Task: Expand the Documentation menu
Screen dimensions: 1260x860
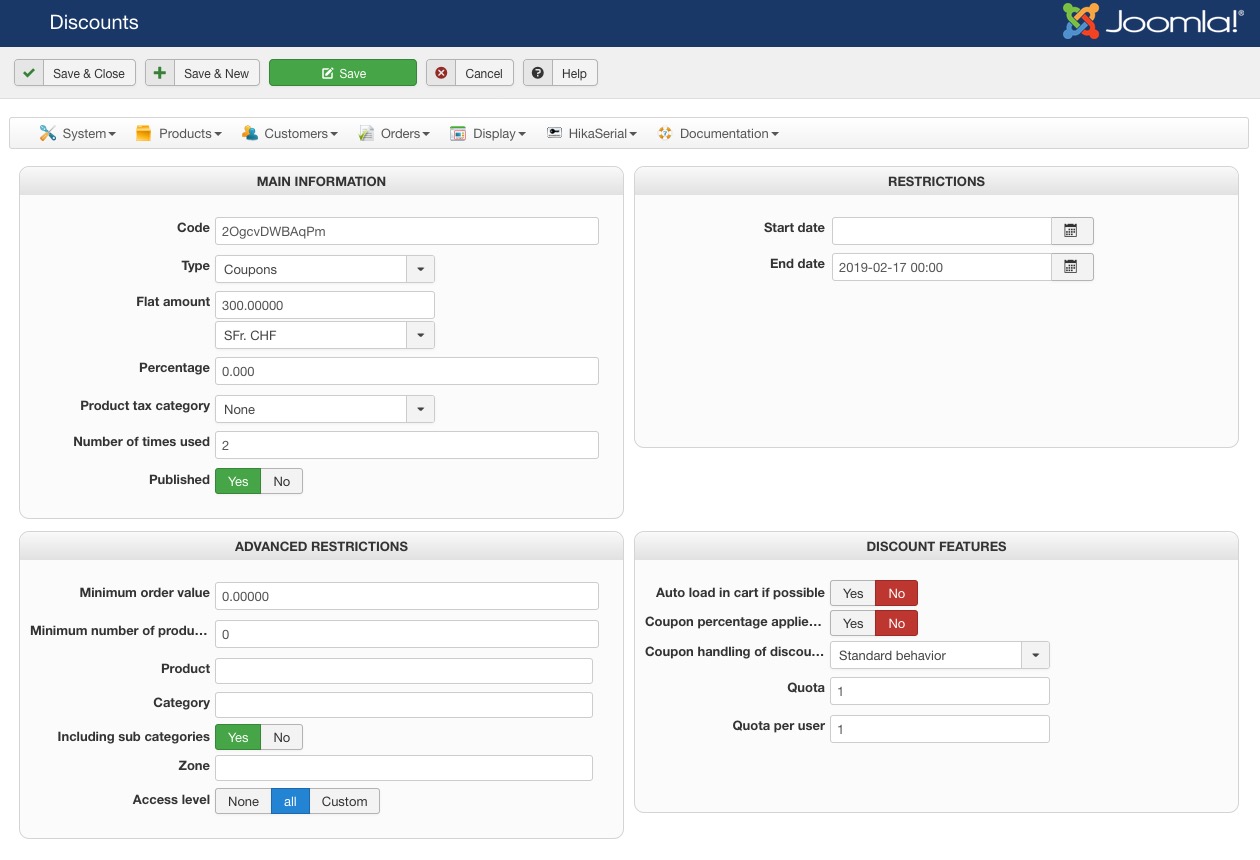Action: [718, 133]
